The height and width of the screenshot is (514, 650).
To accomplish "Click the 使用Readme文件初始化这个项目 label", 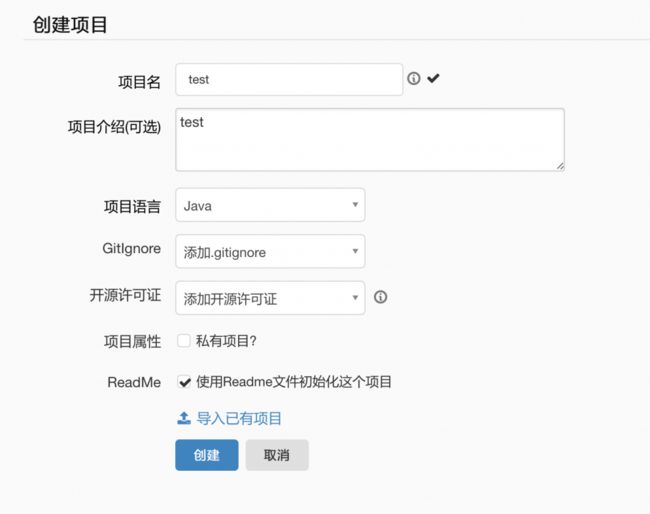I will pos(293,382).
